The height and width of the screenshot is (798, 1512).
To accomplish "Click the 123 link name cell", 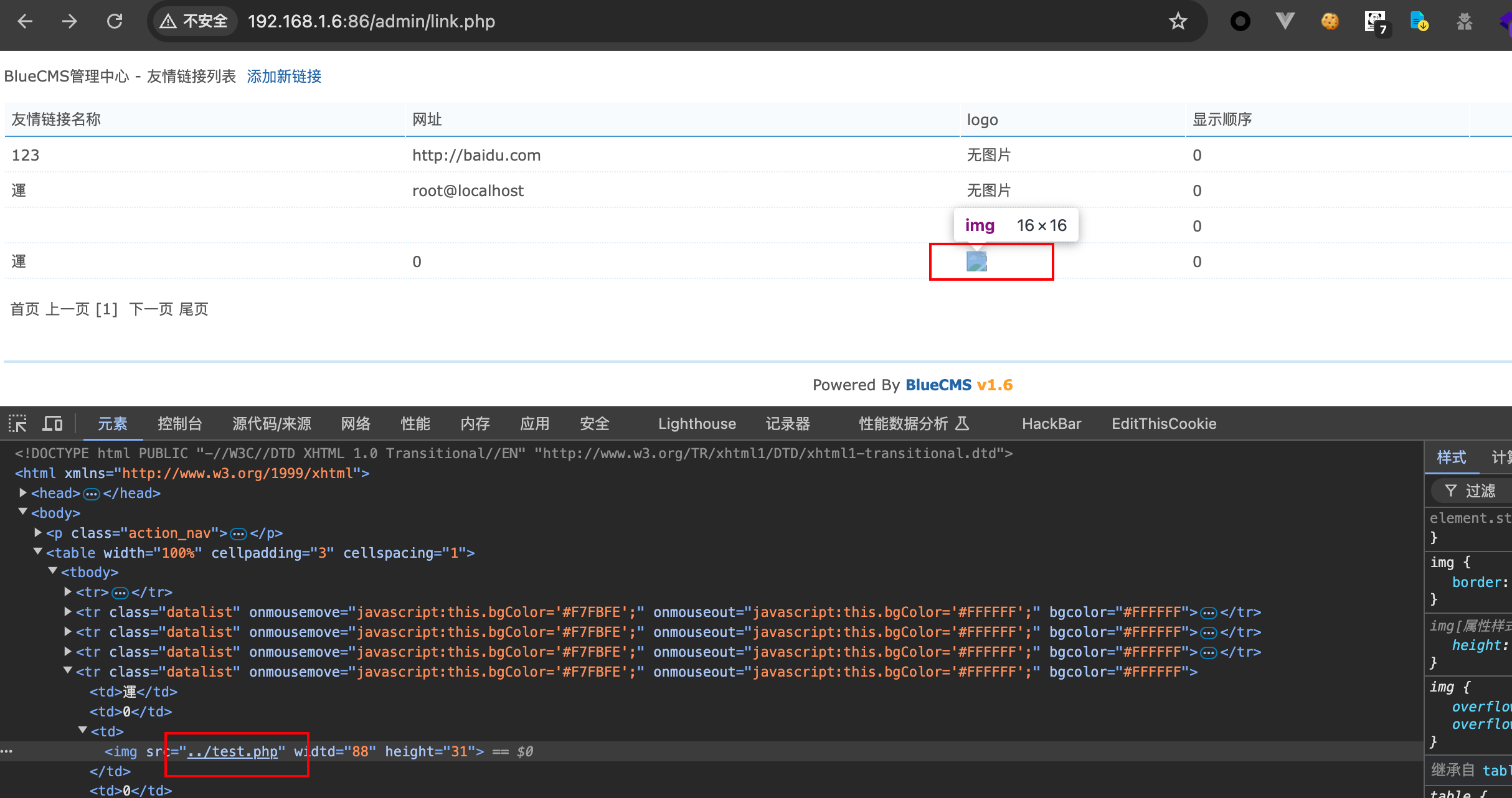I will click(26, 155).
